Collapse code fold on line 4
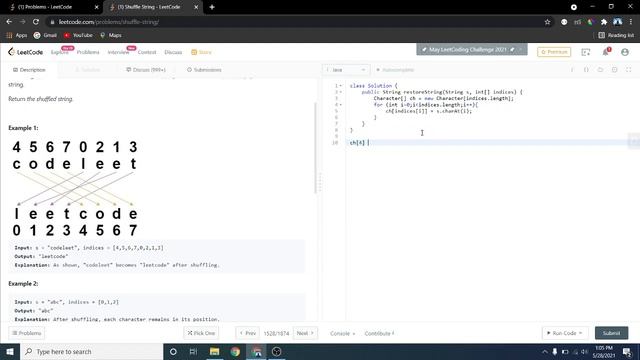 pyautogui.click(x=341, y=104)
